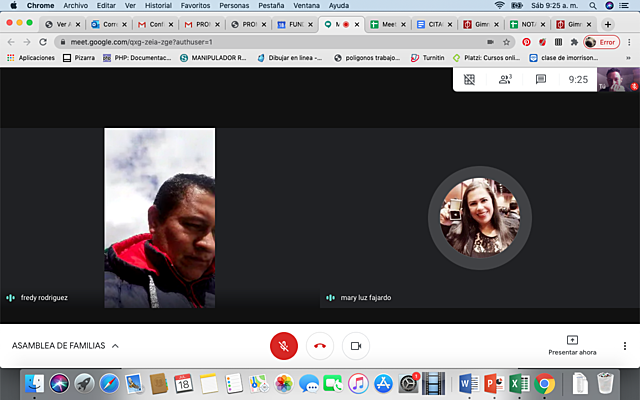
Task: Open Photos from the Dock
Action: pos(284,383)
